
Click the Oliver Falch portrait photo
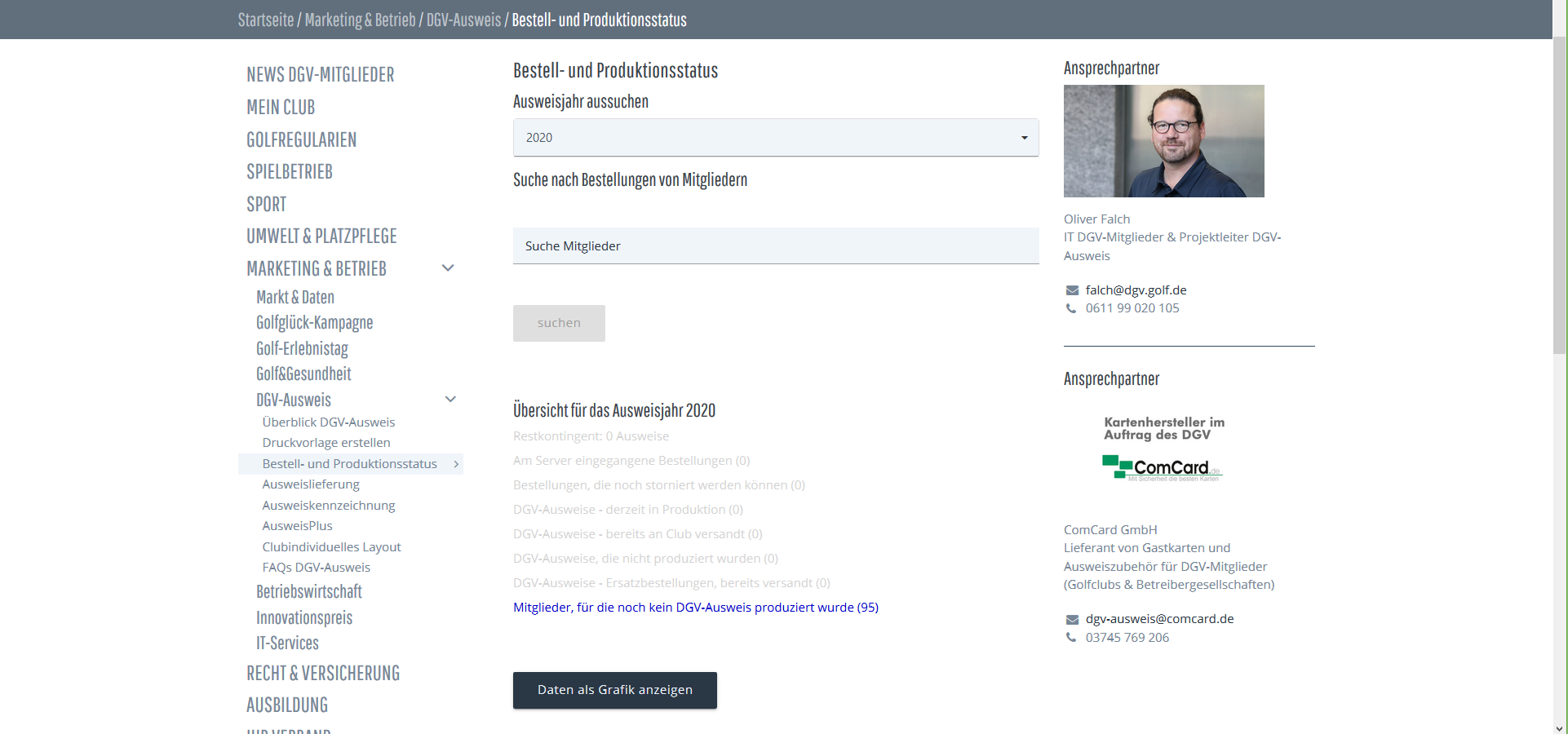click(1163, 141)
